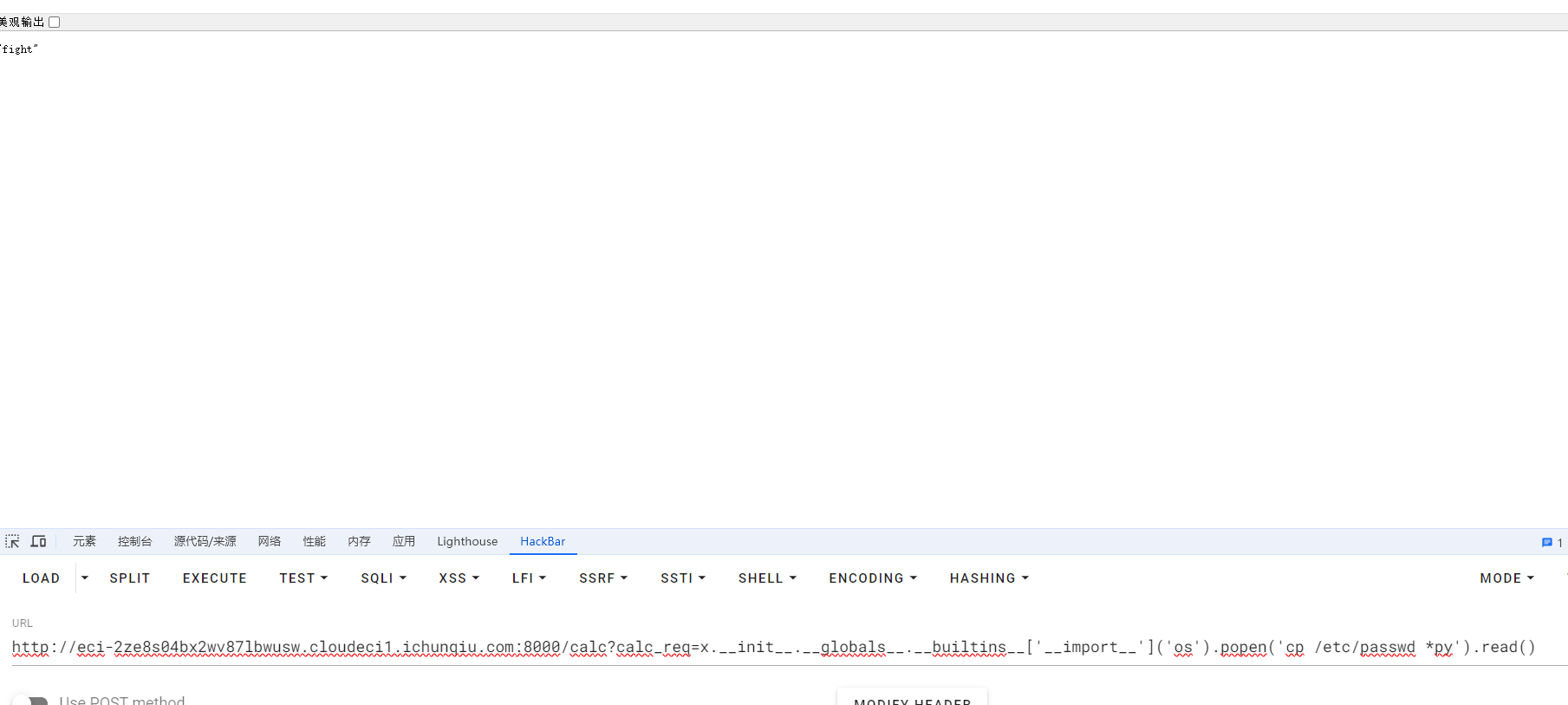Open the SQLI dropdown menu
Image resolution: width=1568 pixels, height=705 pixels.
pyautogui.click(x=383, y=578)
